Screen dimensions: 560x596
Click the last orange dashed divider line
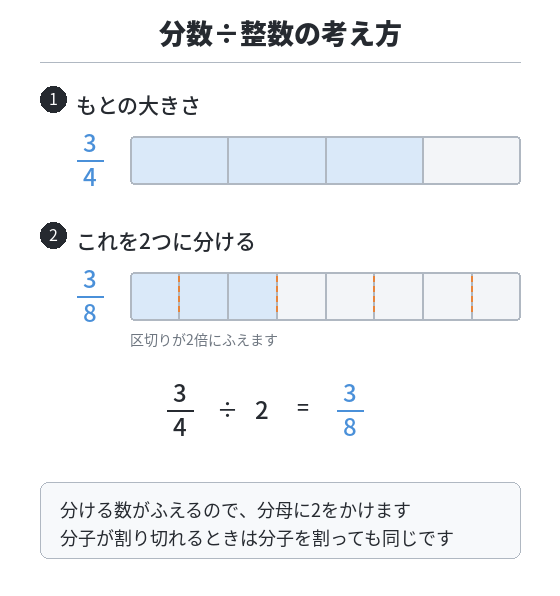[x=472, y=296]
